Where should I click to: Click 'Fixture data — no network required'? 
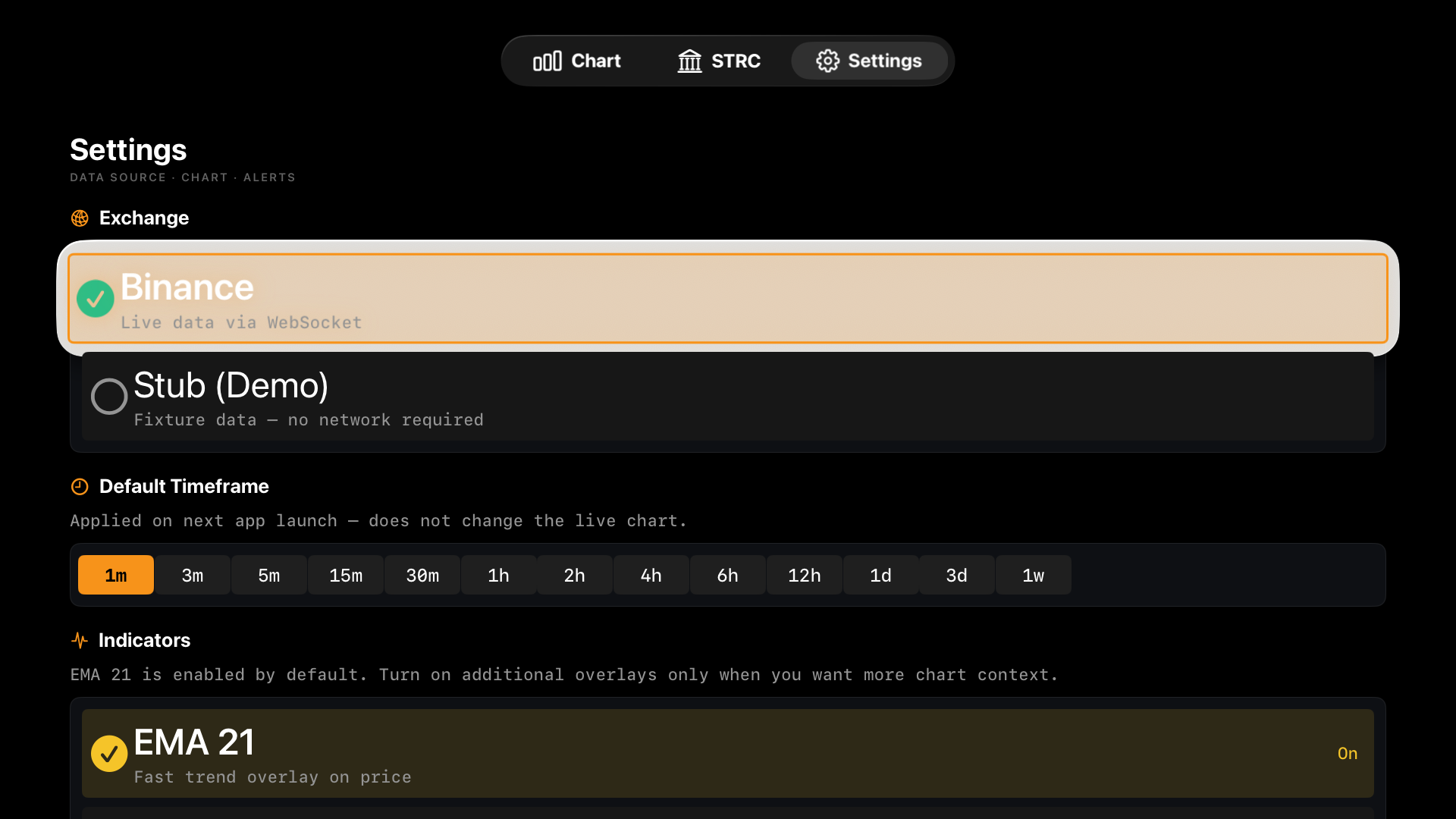click(309, 420)
